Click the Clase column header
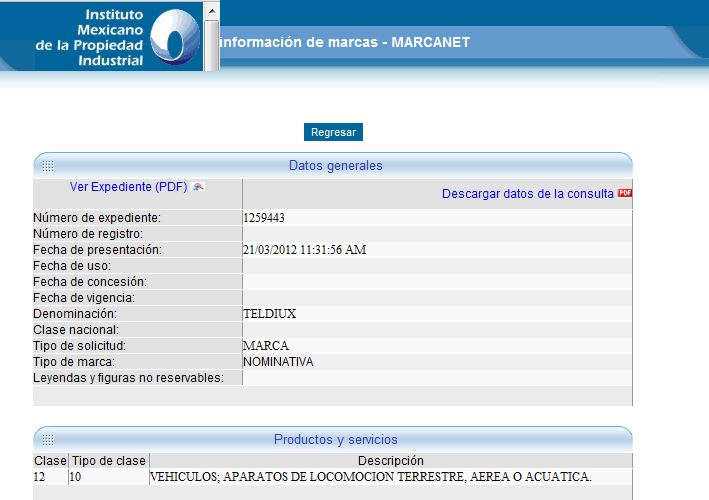 point(50,461)
